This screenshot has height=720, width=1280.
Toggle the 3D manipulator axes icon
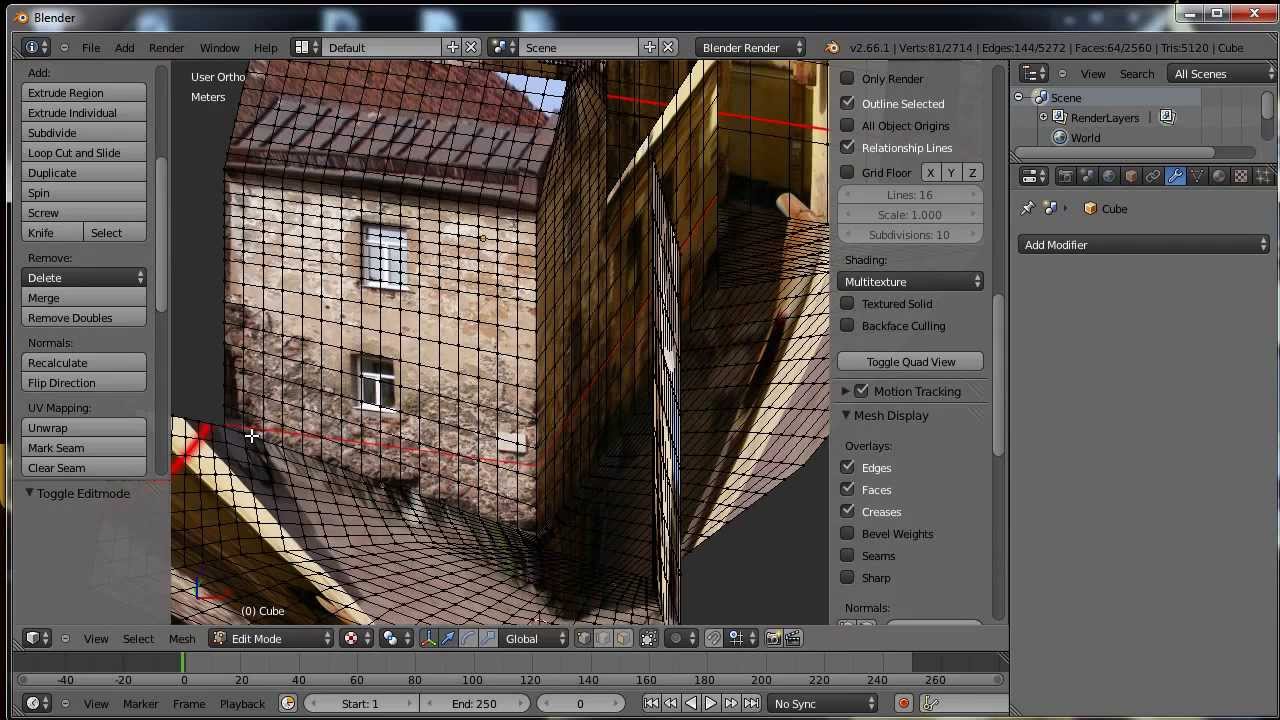coord(428,639)
